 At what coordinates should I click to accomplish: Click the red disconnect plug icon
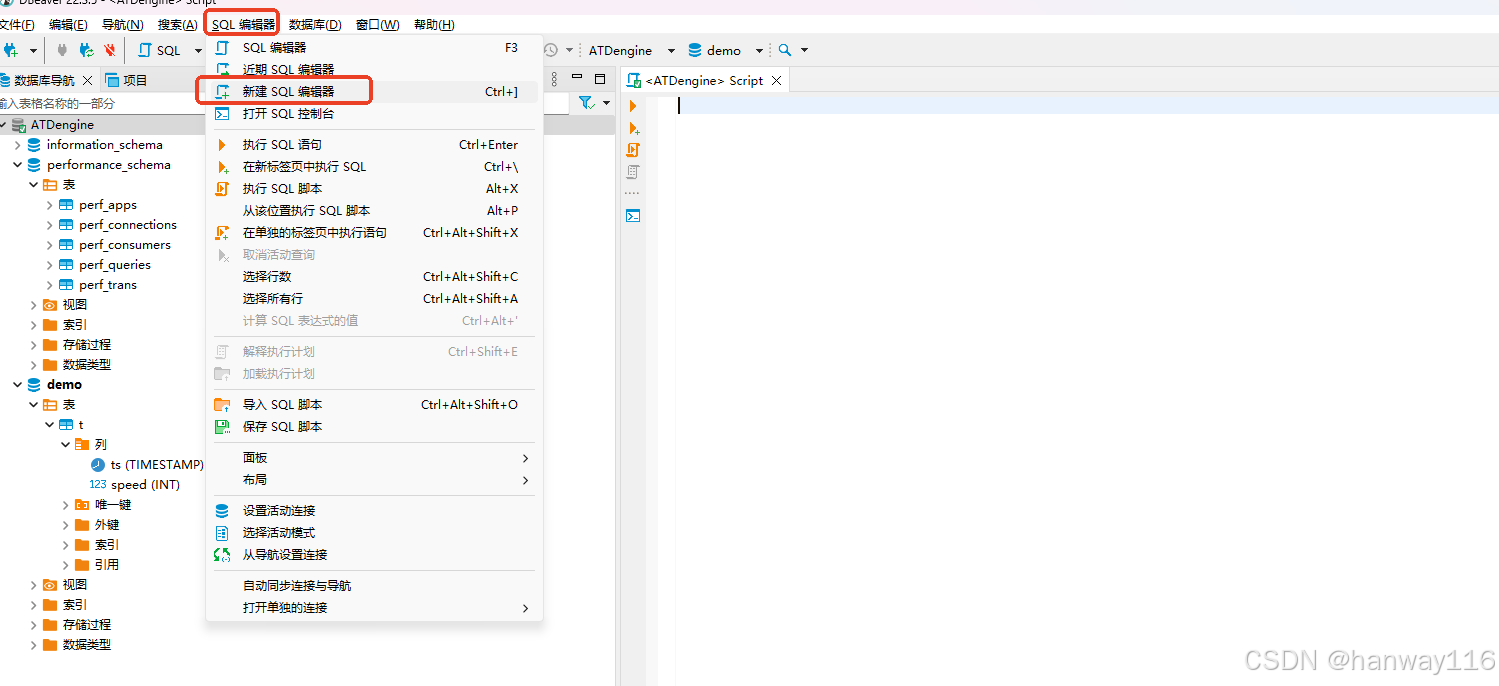click(110, 50)
